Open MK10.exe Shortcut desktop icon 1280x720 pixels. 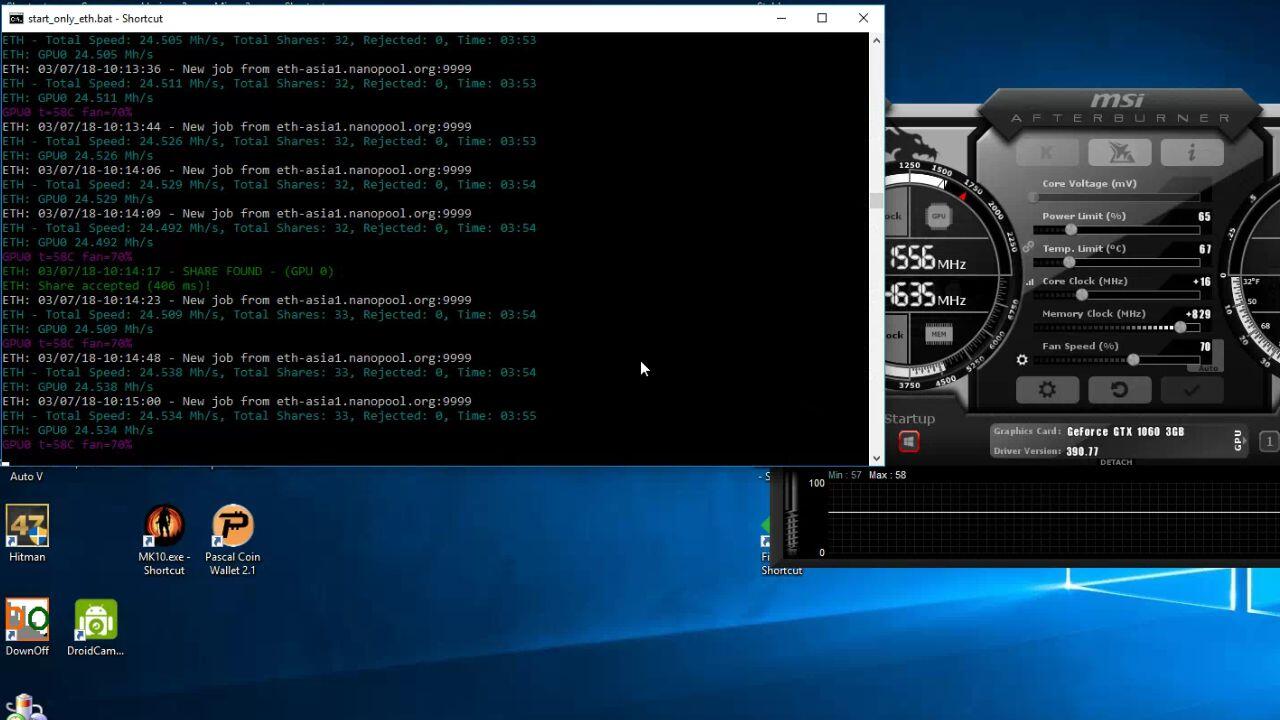(164, 540)
